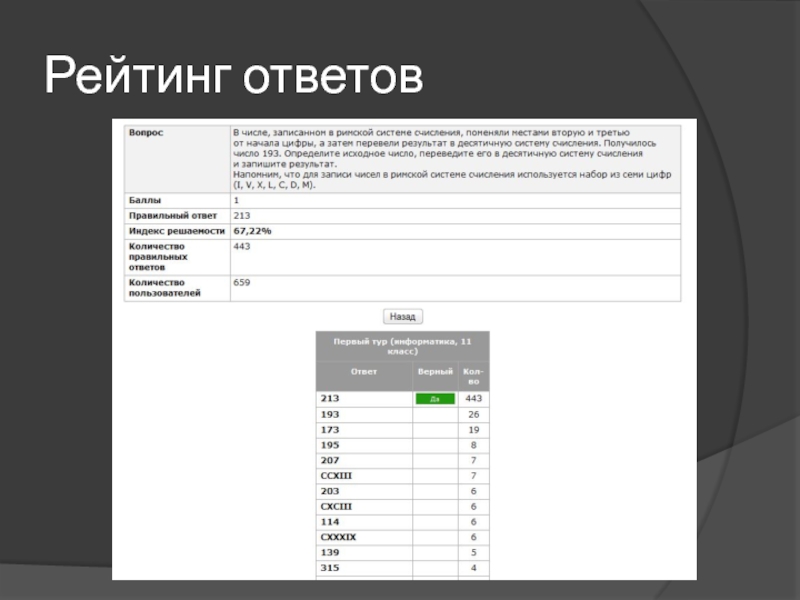Select the Ответ column header
Screen dimensions: 800x600
coord(364,371)
